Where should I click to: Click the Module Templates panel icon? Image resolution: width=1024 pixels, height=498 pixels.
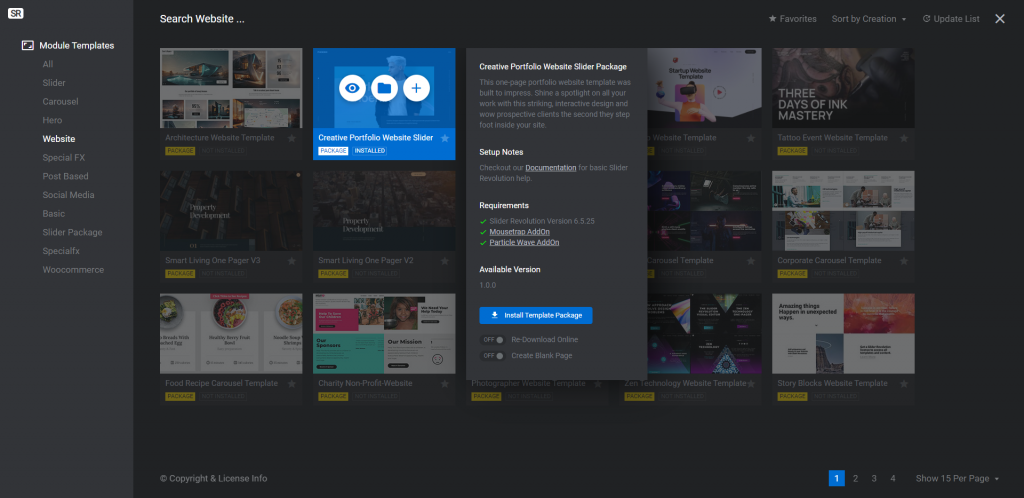(27, 45)
